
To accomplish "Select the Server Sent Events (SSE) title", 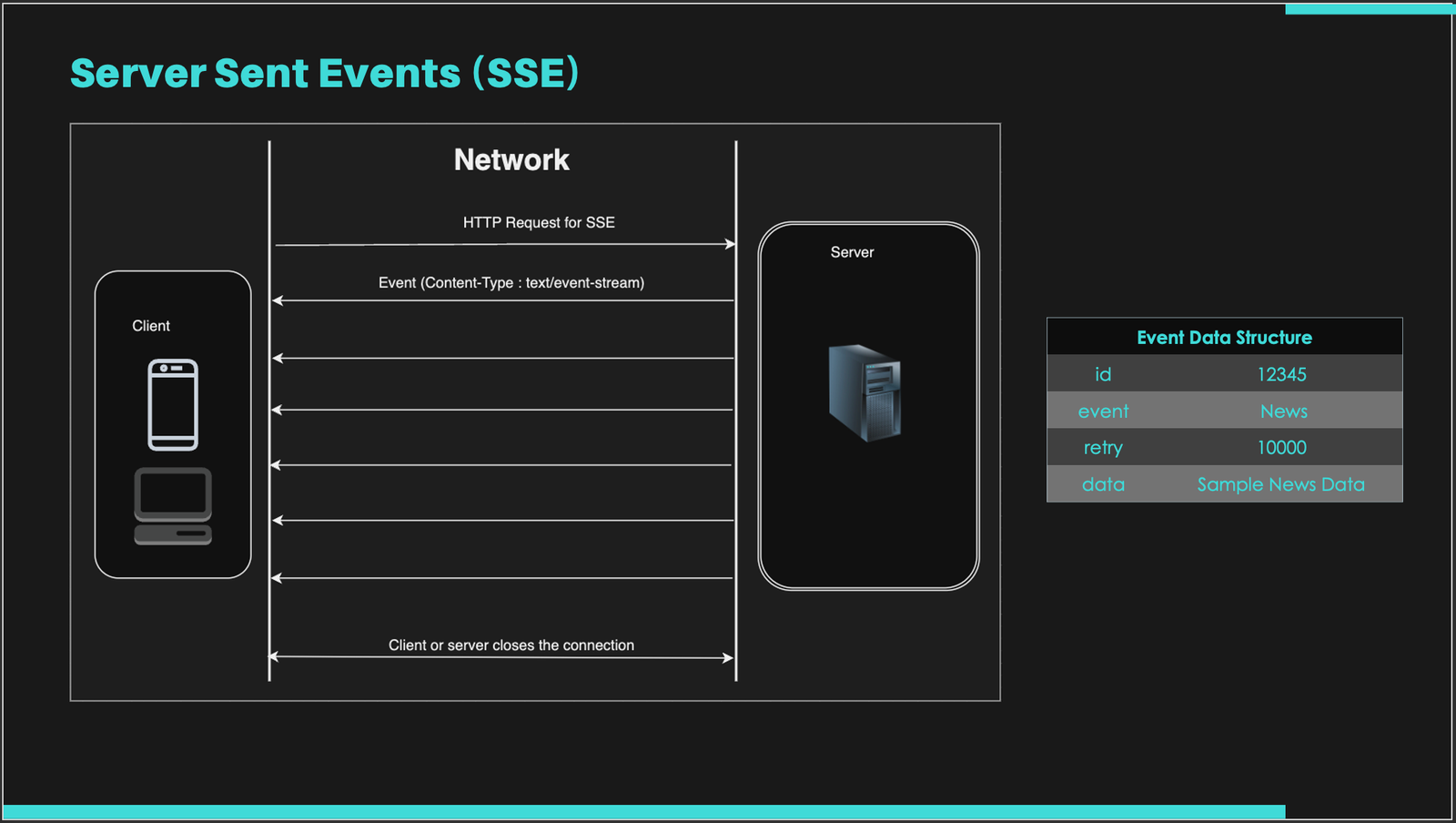I will click(x=325, y=74).
